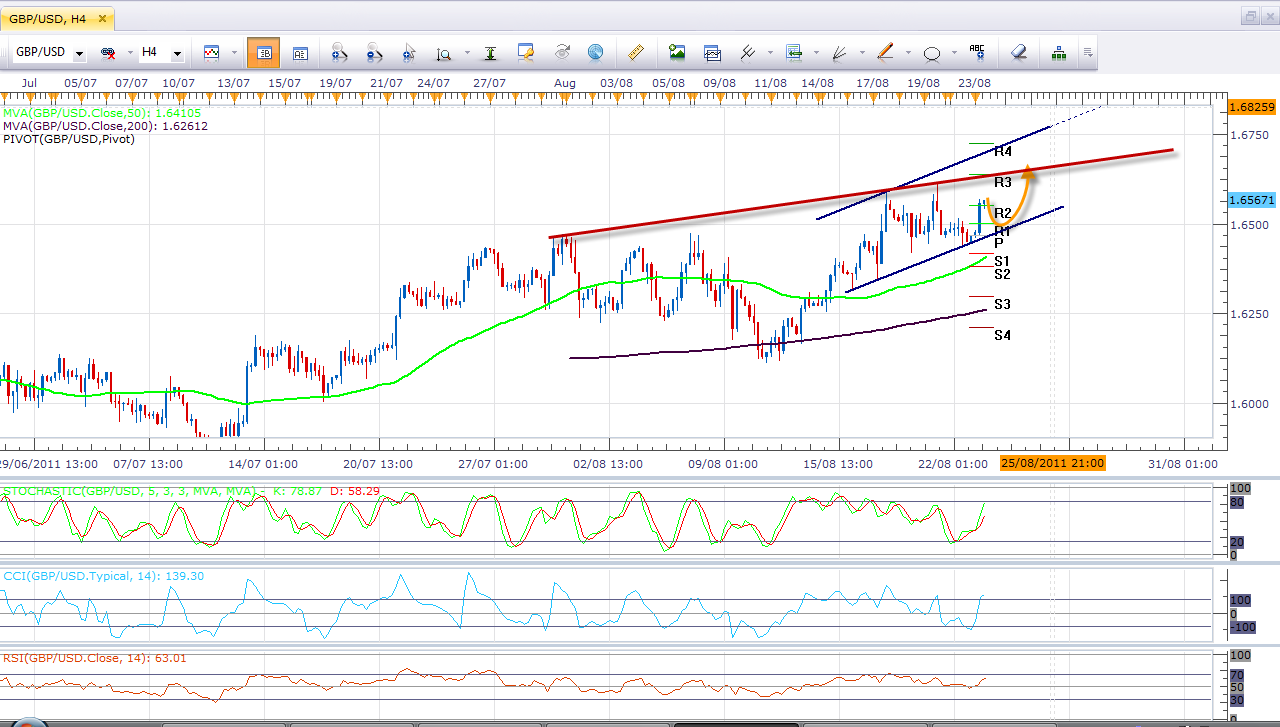Click the chart window settings icon
The height and width of the screenshot is (727, 1280).
[526, 53]
